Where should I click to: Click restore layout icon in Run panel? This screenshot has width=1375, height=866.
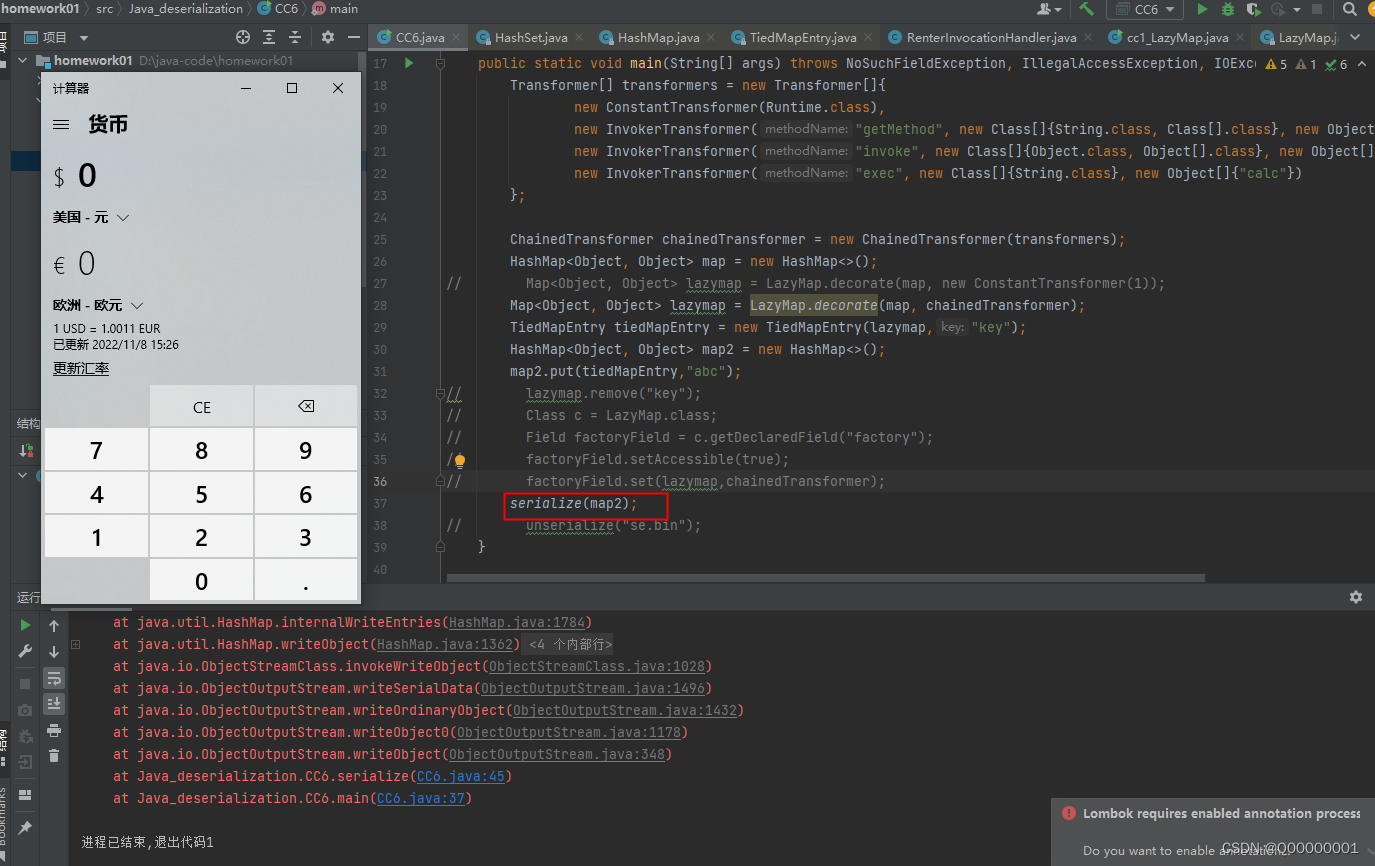pos(26,796)
